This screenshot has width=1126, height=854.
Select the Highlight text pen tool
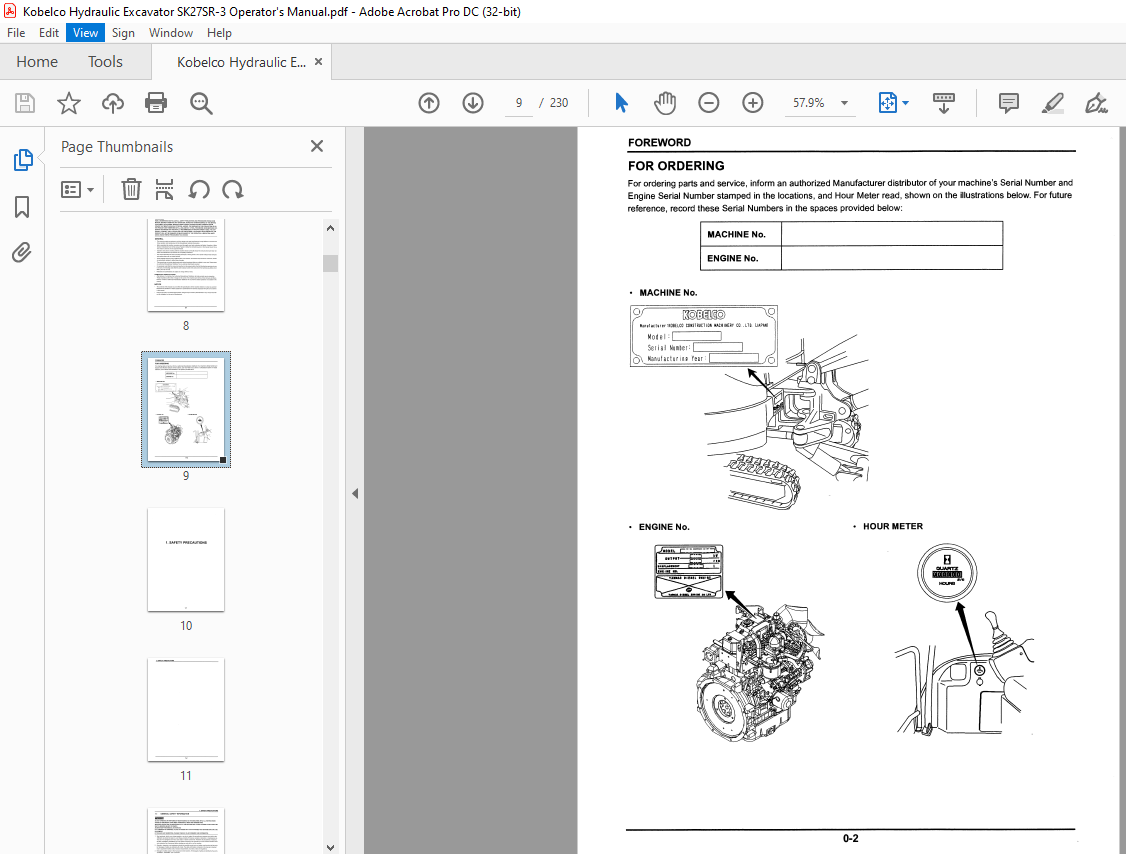coord(1052,103)
